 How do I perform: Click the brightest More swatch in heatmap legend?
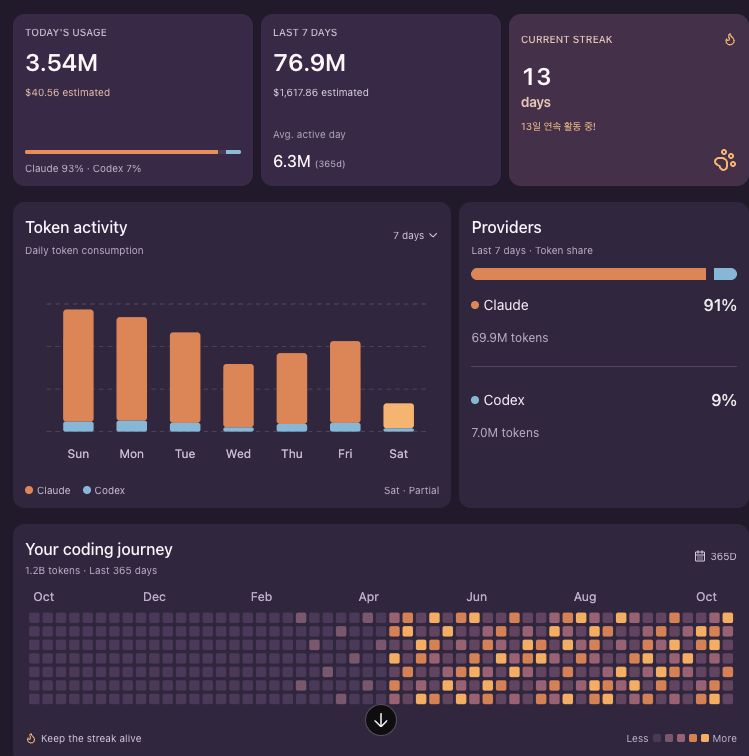[x=705, y=738]
